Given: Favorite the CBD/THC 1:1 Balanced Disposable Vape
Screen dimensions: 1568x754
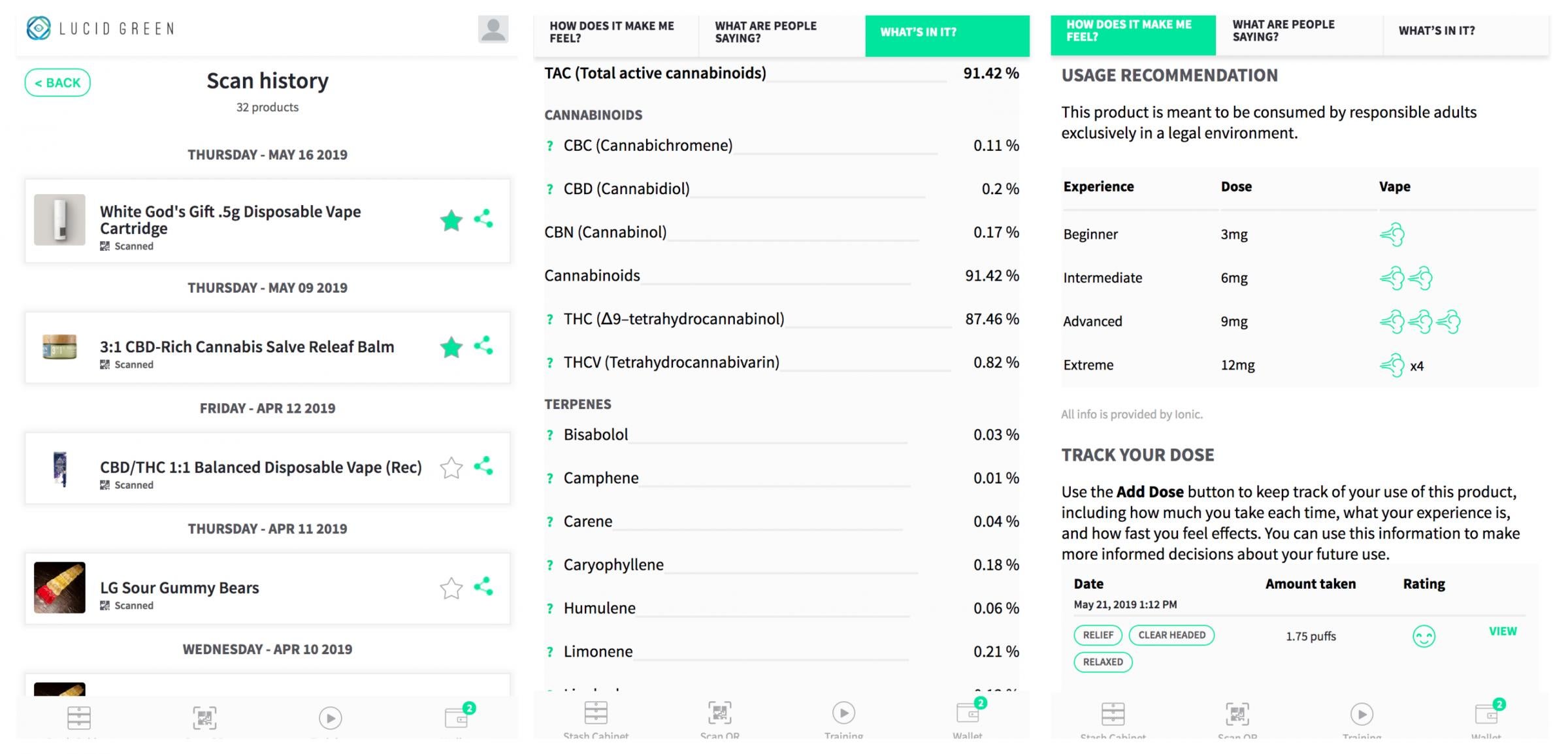Looking at the screenshot, I should [x=451, y=467].
